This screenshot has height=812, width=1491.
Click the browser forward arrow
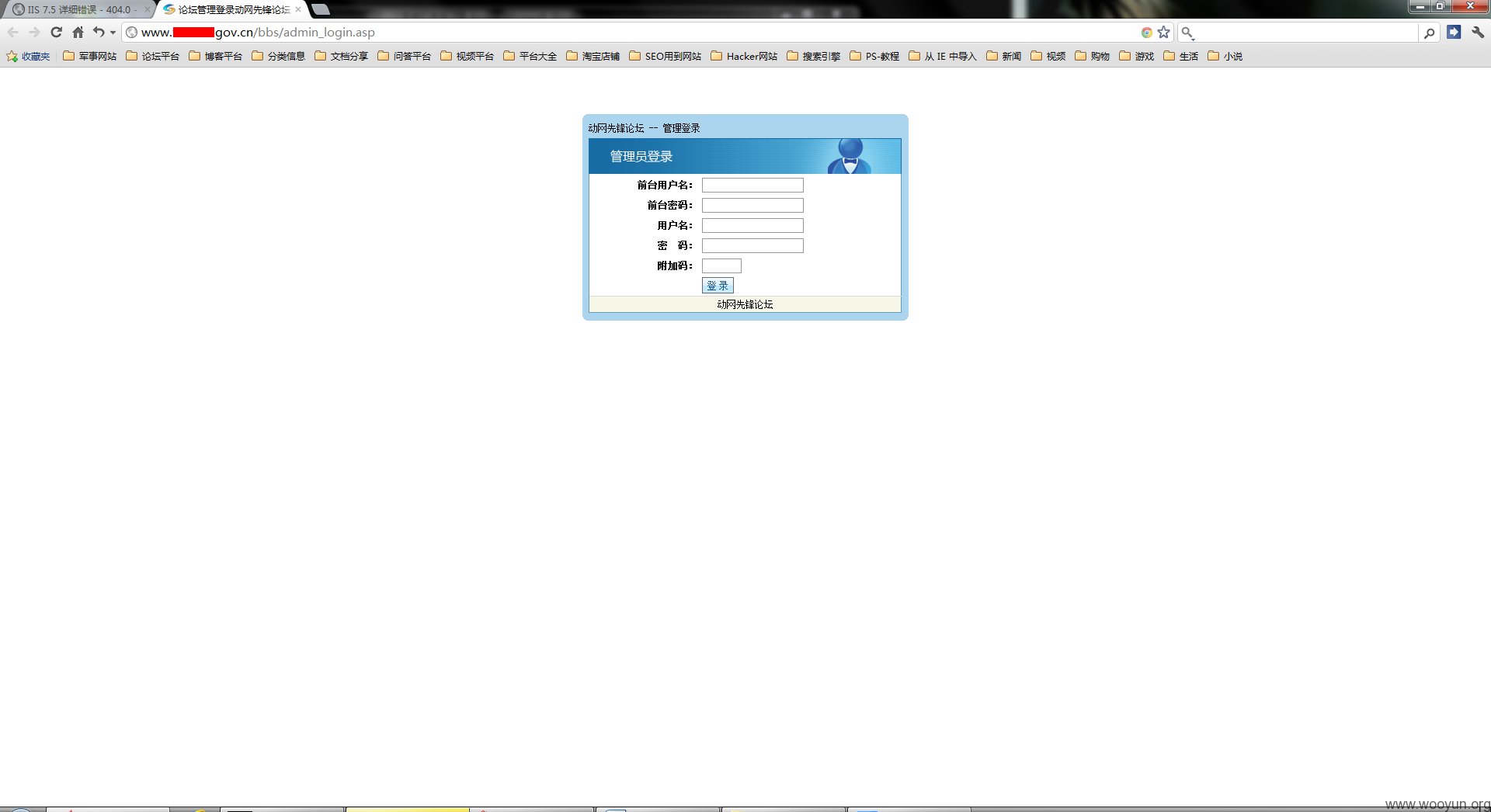coord(34,33)
